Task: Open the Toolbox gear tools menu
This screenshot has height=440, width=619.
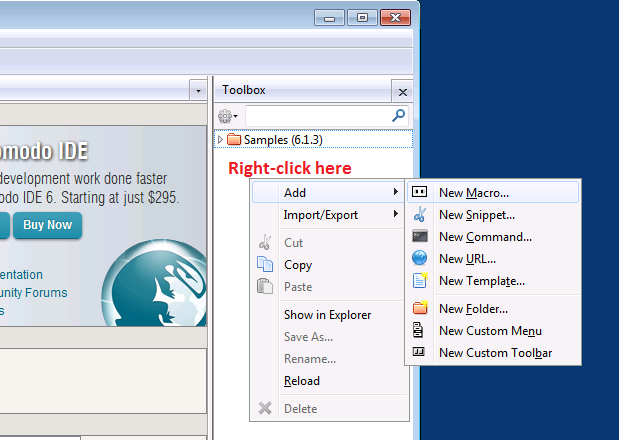Action: [x=228, y=116]
